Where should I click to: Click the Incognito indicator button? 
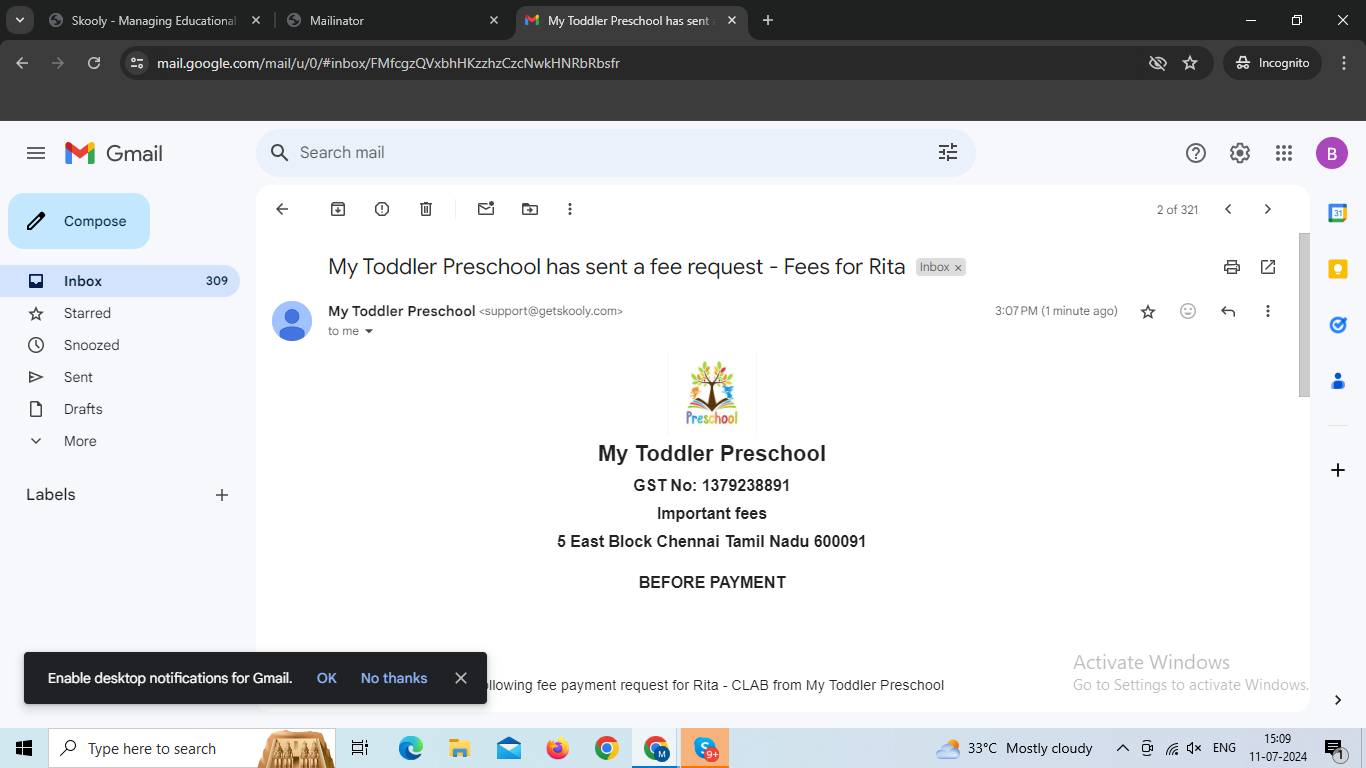click(1272, 63)
